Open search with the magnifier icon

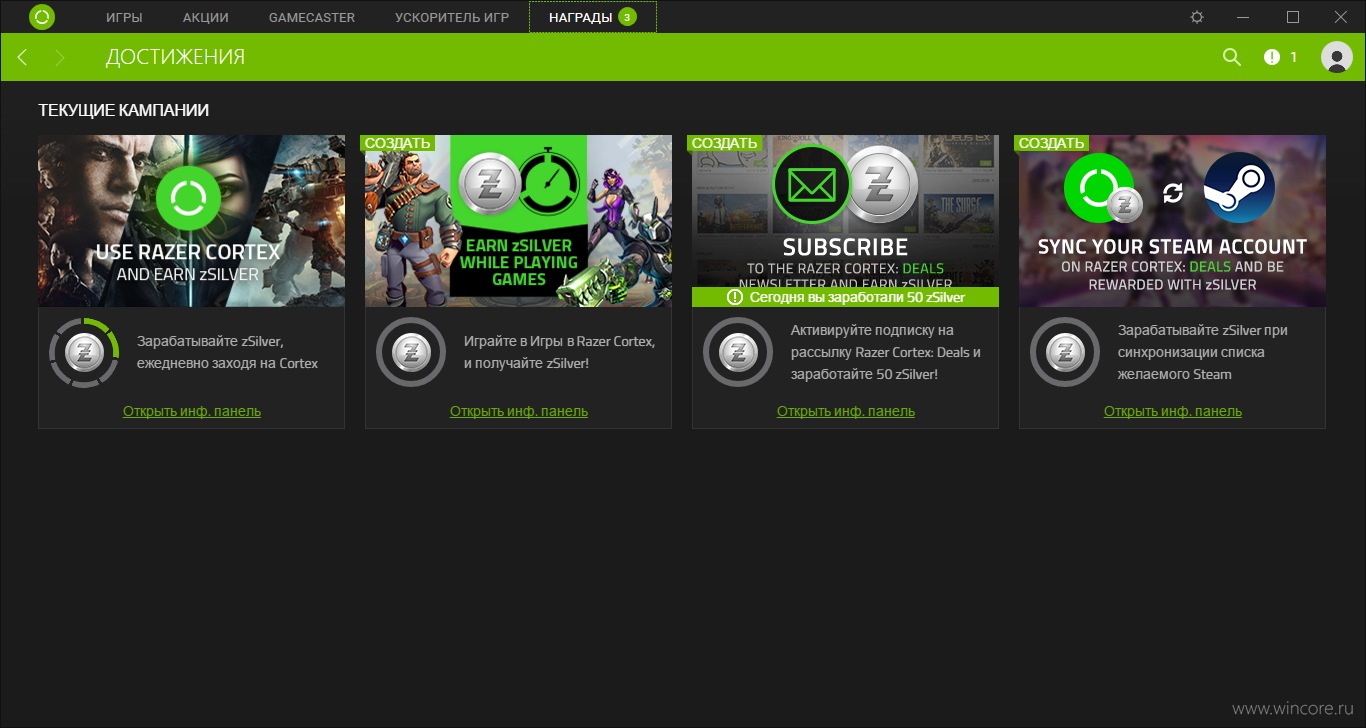click(x=1232, y=57)
